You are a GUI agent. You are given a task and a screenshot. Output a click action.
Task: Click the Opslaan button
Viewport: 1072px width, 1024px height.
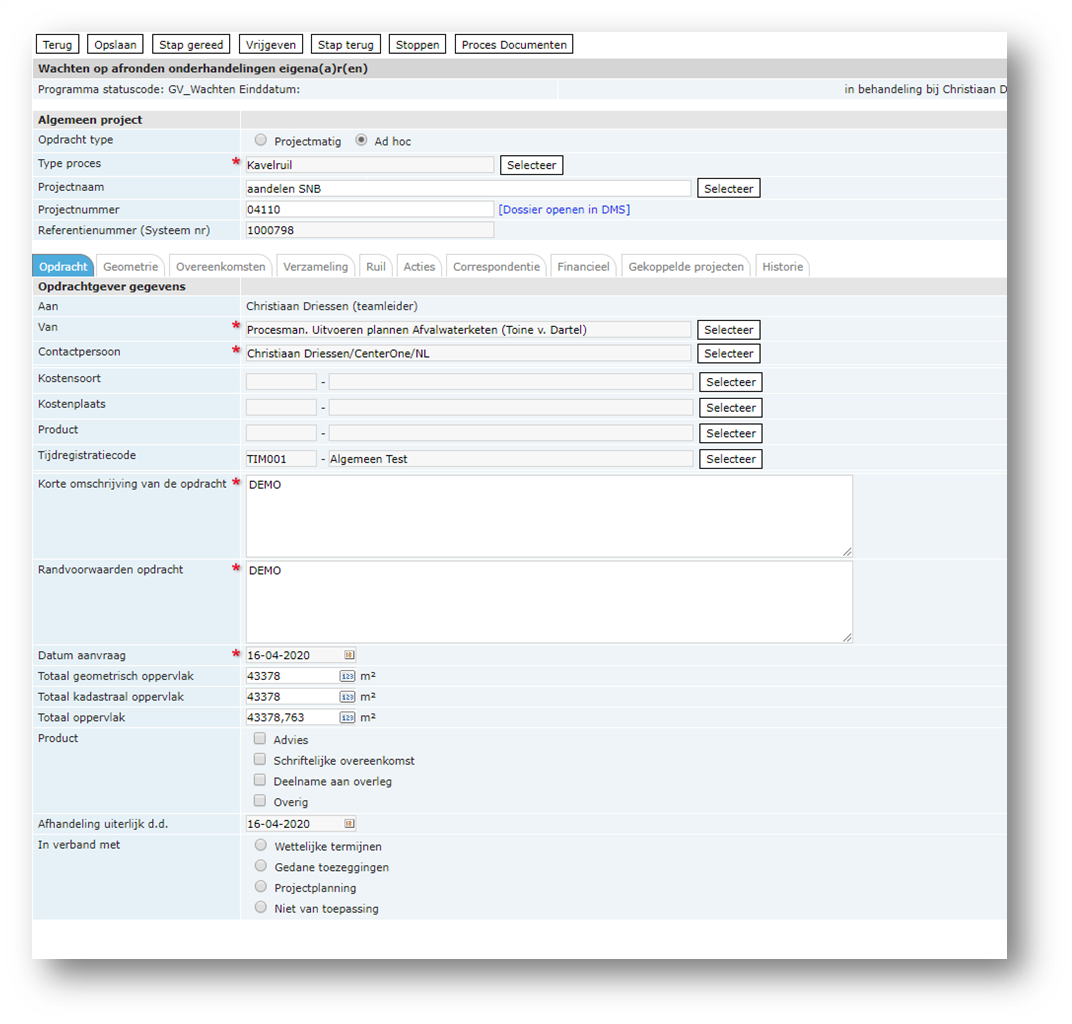coord(115,45)
